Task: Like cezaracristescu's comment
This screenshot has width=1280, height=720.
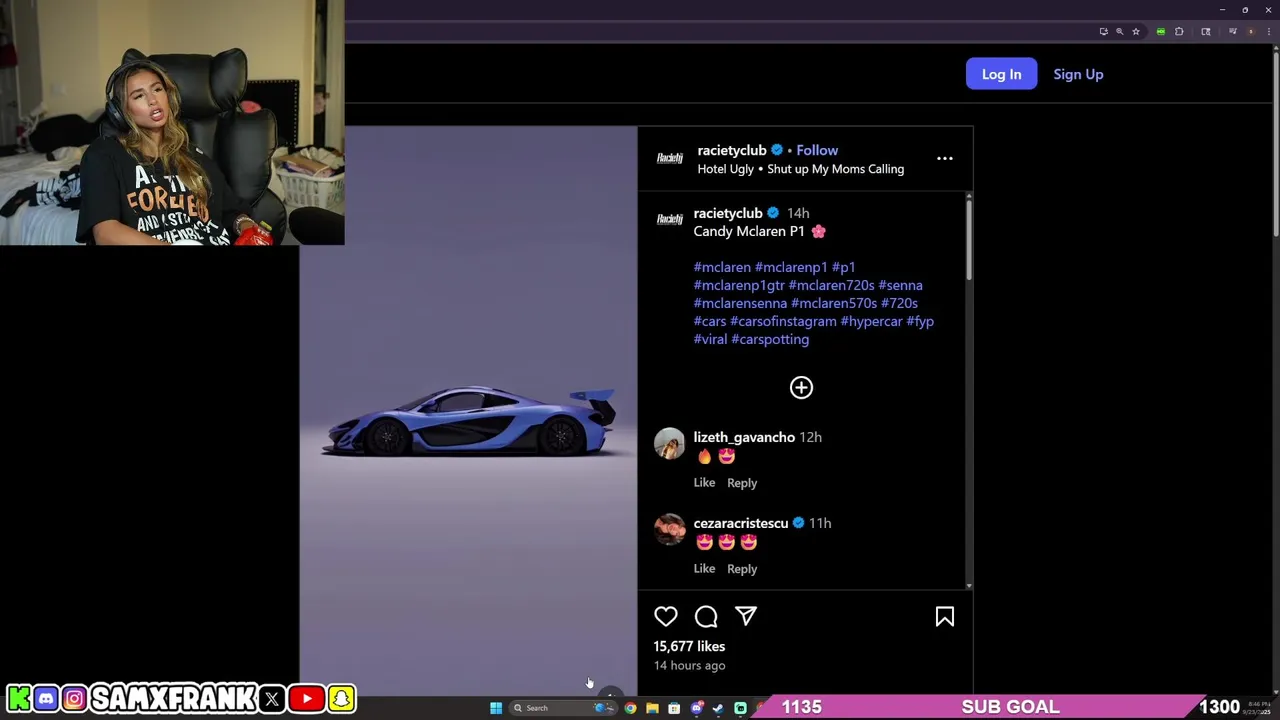Action: click(x=704, y=569)
